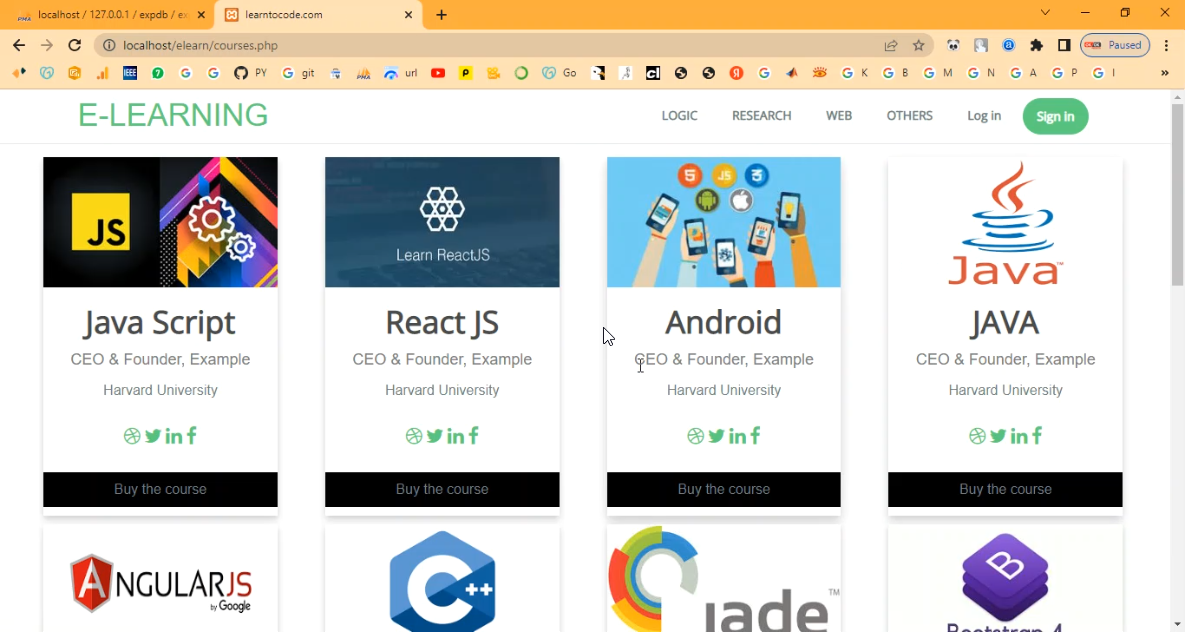This screenshot has height=632, width=1185.
Task: Click the Java Script course thumbnail
Action: (160, 222)
